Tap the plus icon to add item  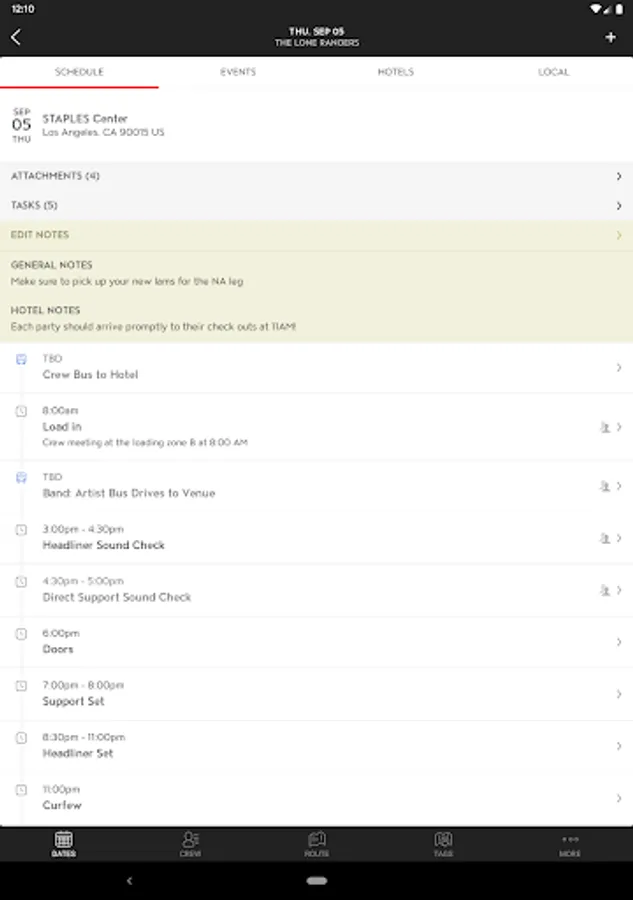(x=611, y=38)
